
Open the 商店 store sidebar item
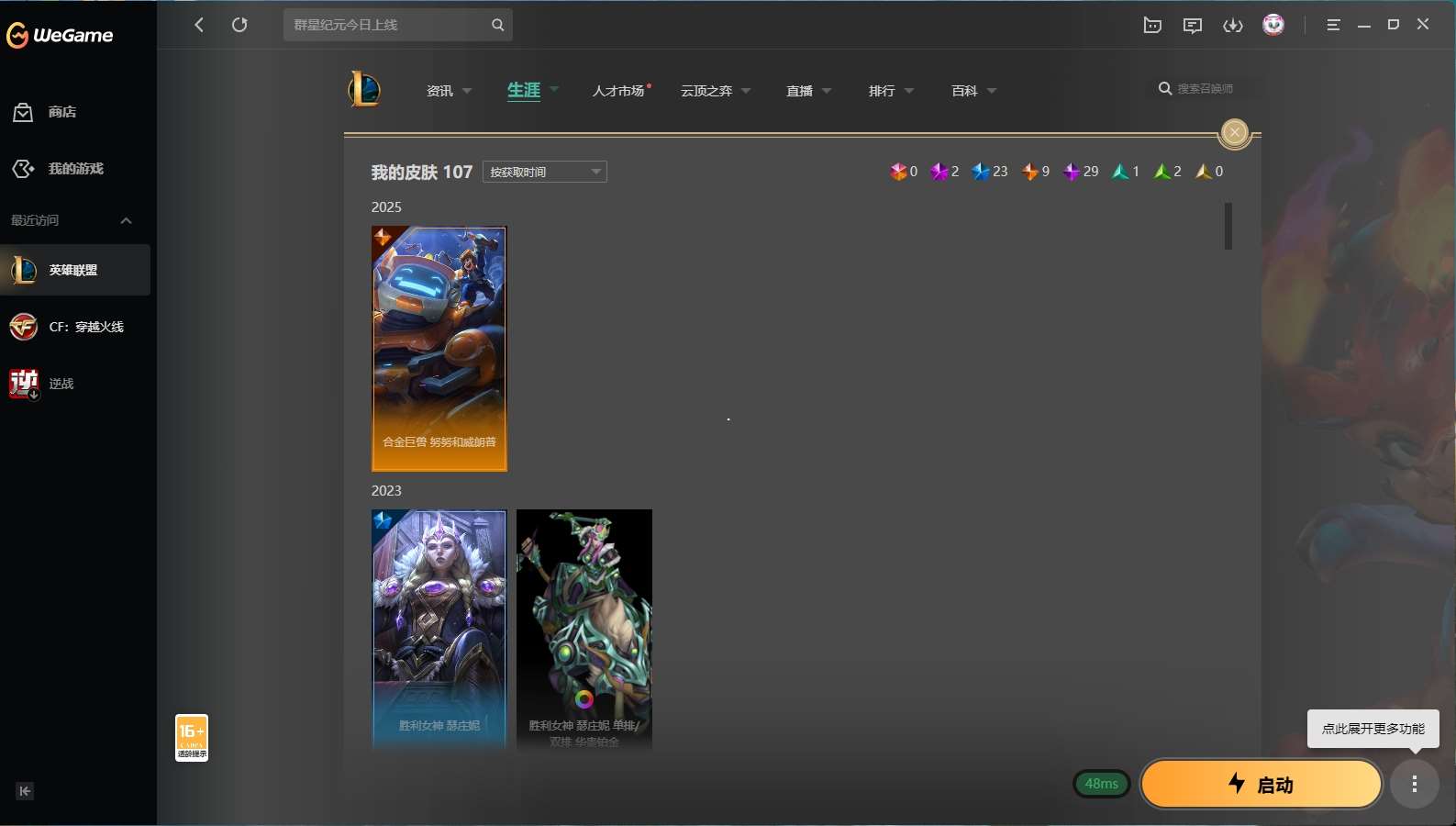point(75,112)
